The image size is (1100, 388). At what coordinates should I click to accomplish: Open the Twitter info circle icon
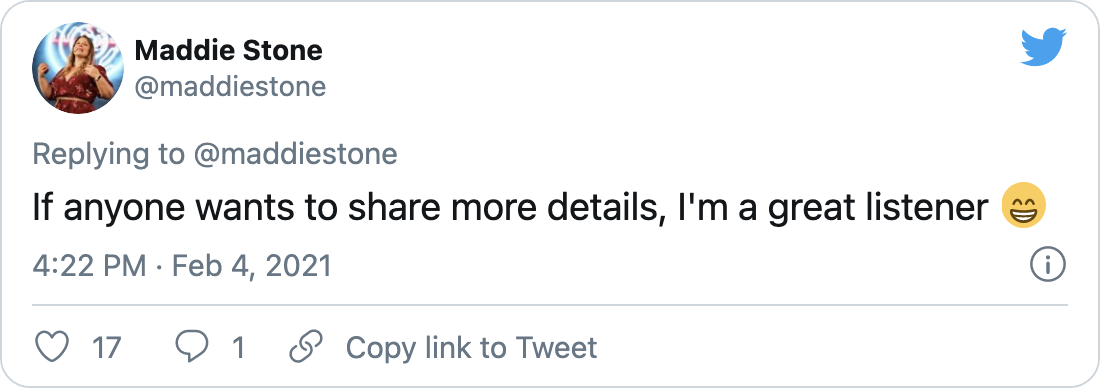[x=1047, y=266]
